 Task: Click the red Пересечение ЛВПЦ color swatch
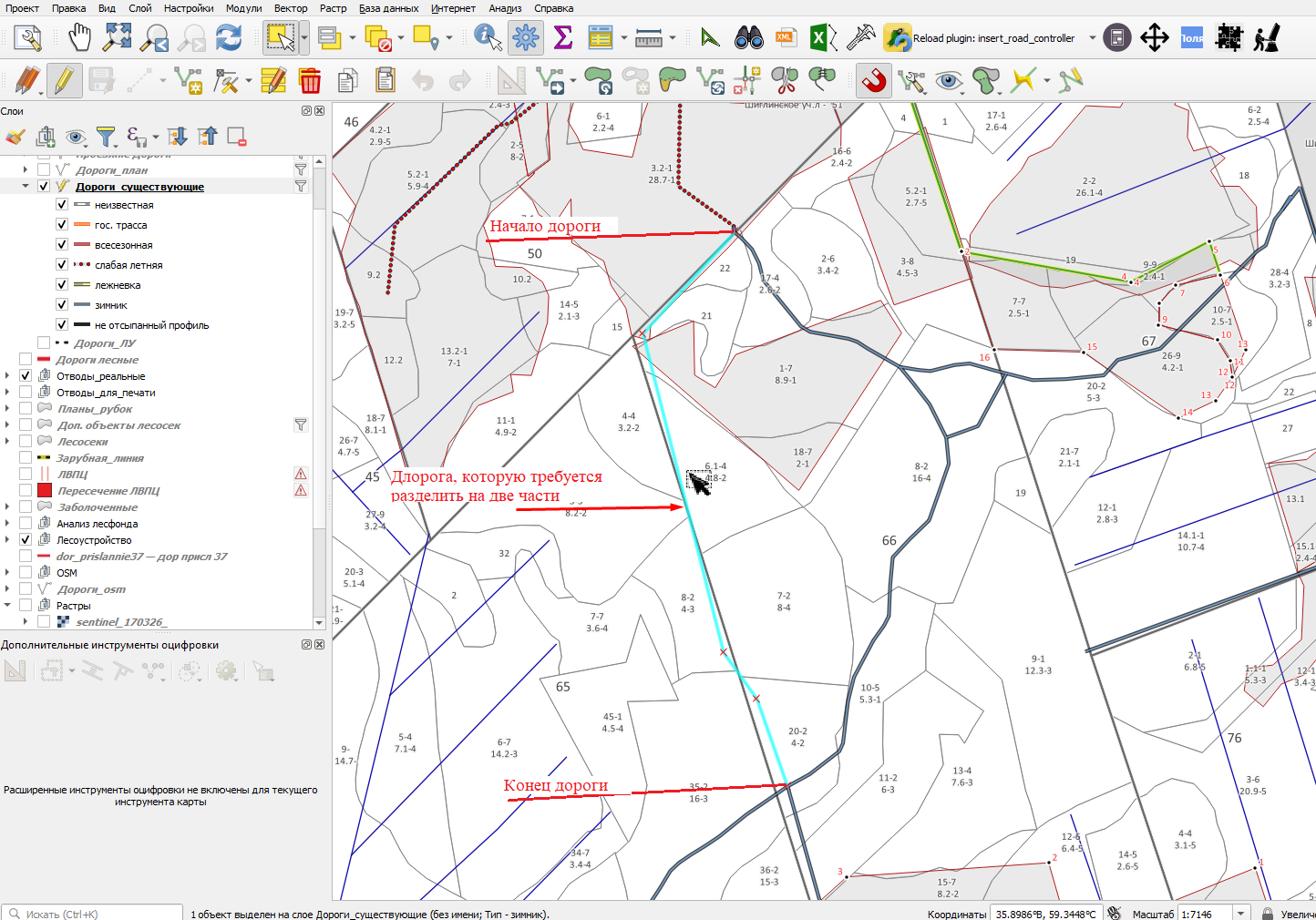pos(44,490)
